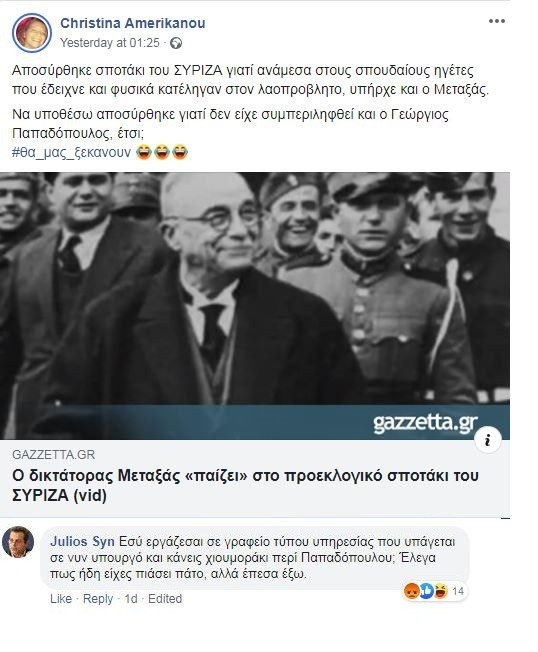Reply to Julios Syn's comment
538x652 pixels.
98,599
